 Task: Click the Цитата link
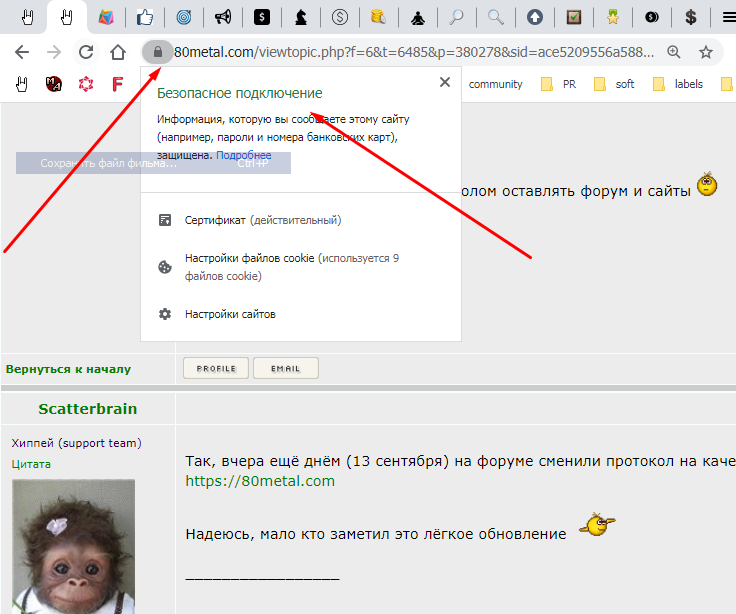[x=31, y=464]
